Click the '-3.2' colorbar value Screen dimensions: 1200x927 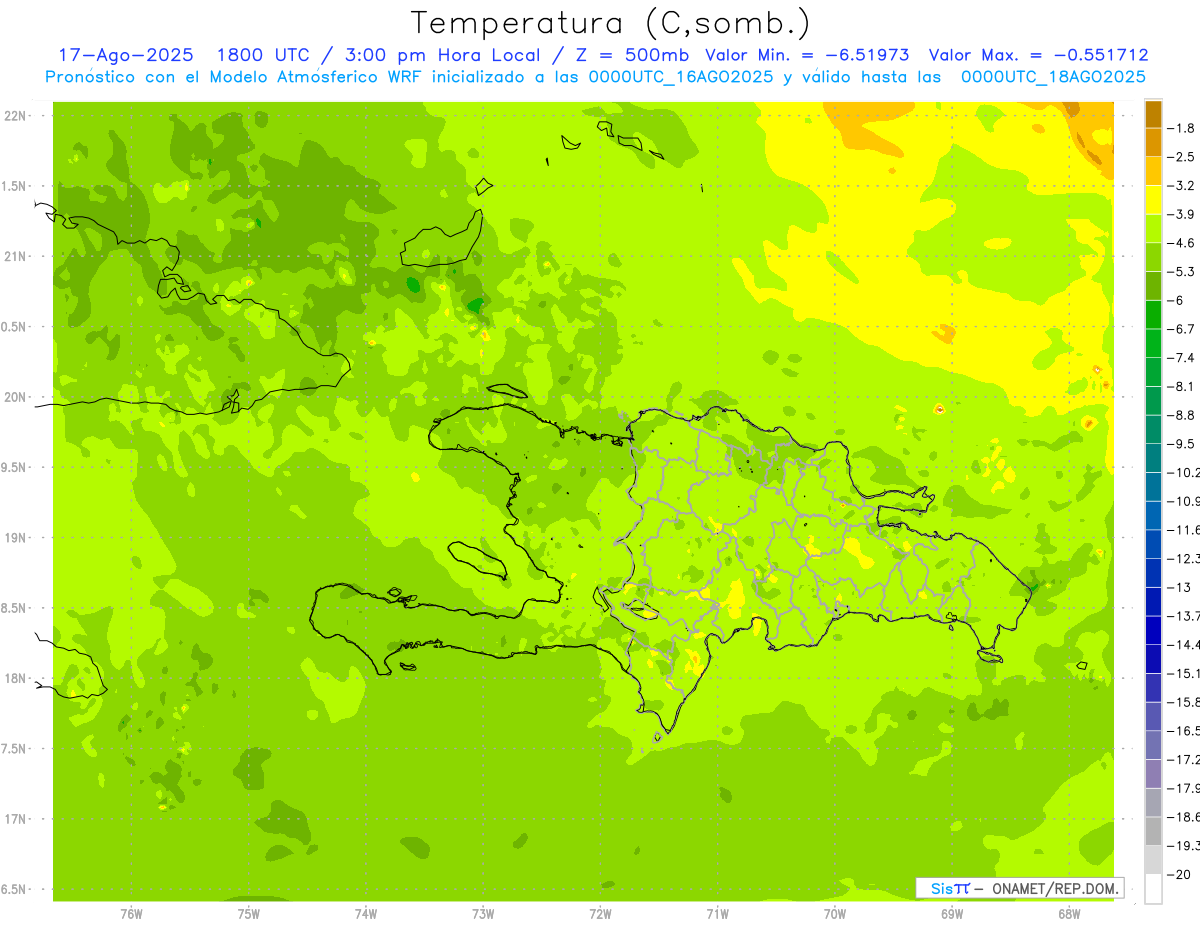(1181, 185)
